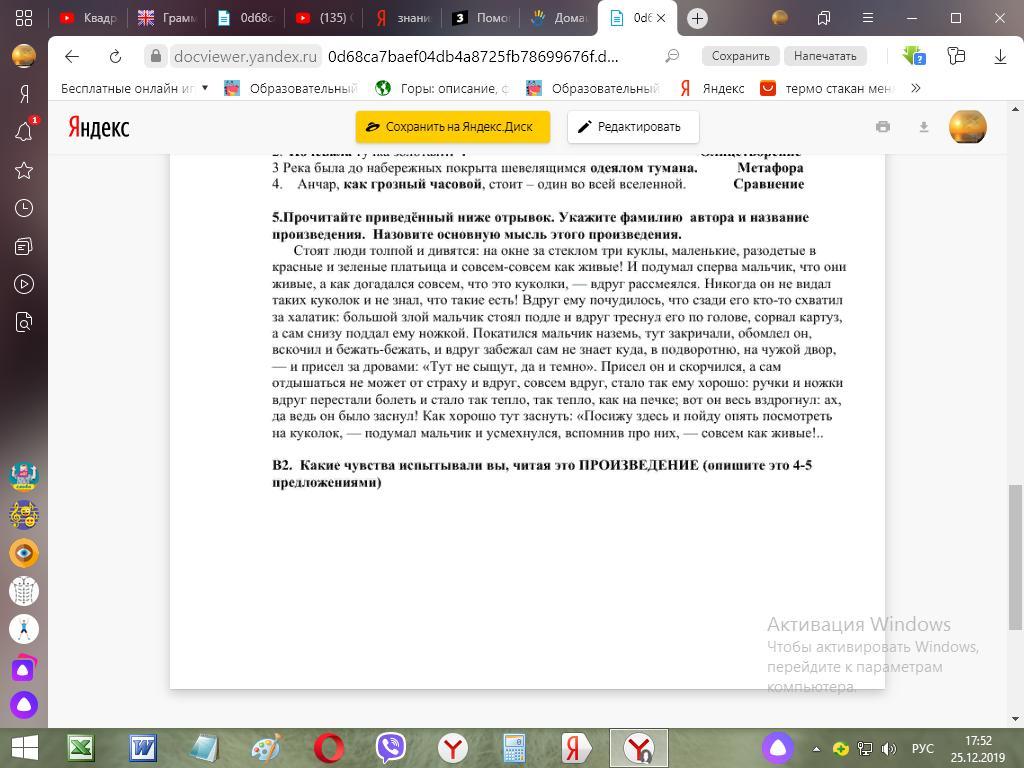The width and height of the screenshot is (1024, 768).
Task: Open Calculator from the taskbar
Action: 514,748
